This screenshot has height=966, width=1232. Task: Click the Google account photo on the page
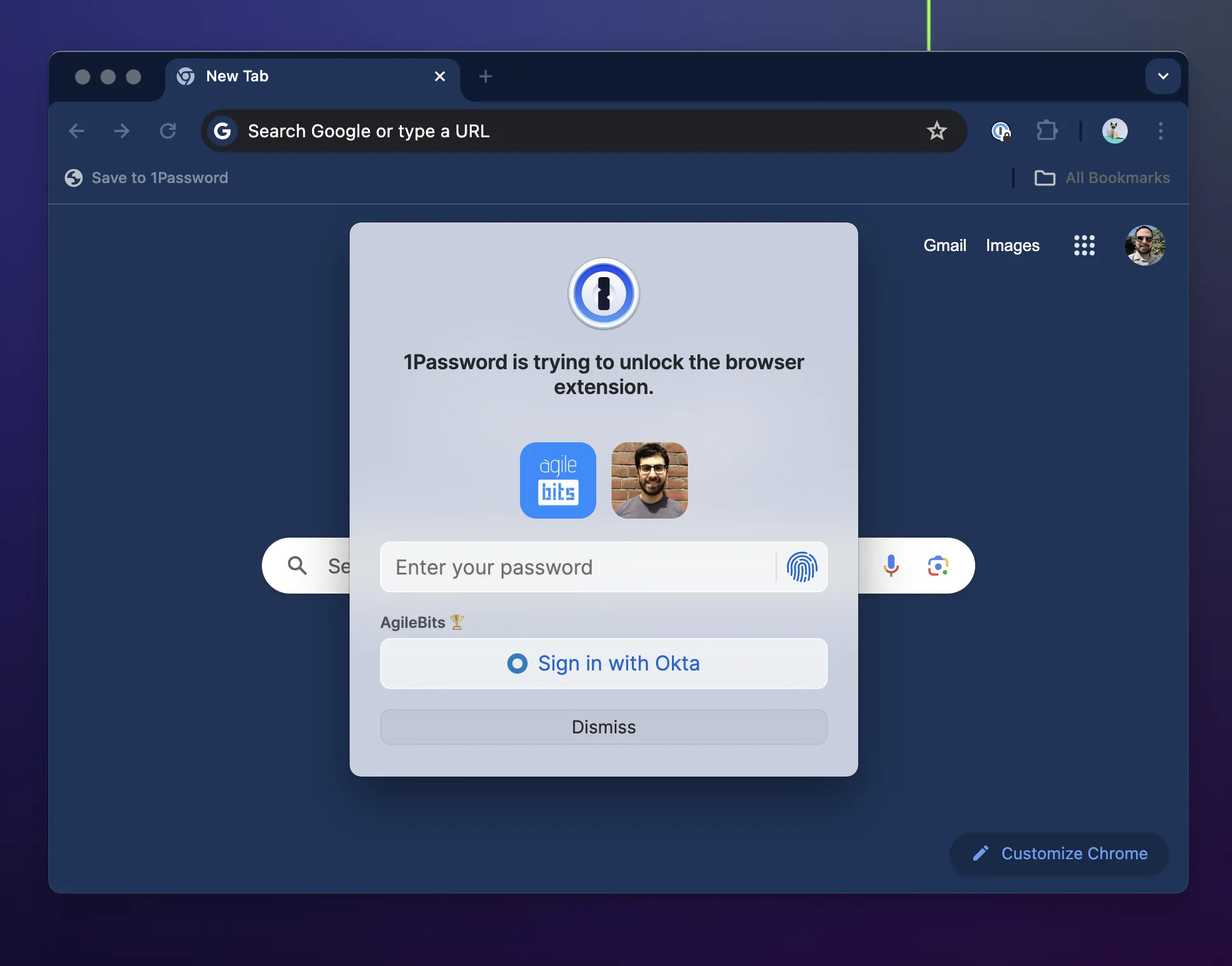pos(1145,245)
